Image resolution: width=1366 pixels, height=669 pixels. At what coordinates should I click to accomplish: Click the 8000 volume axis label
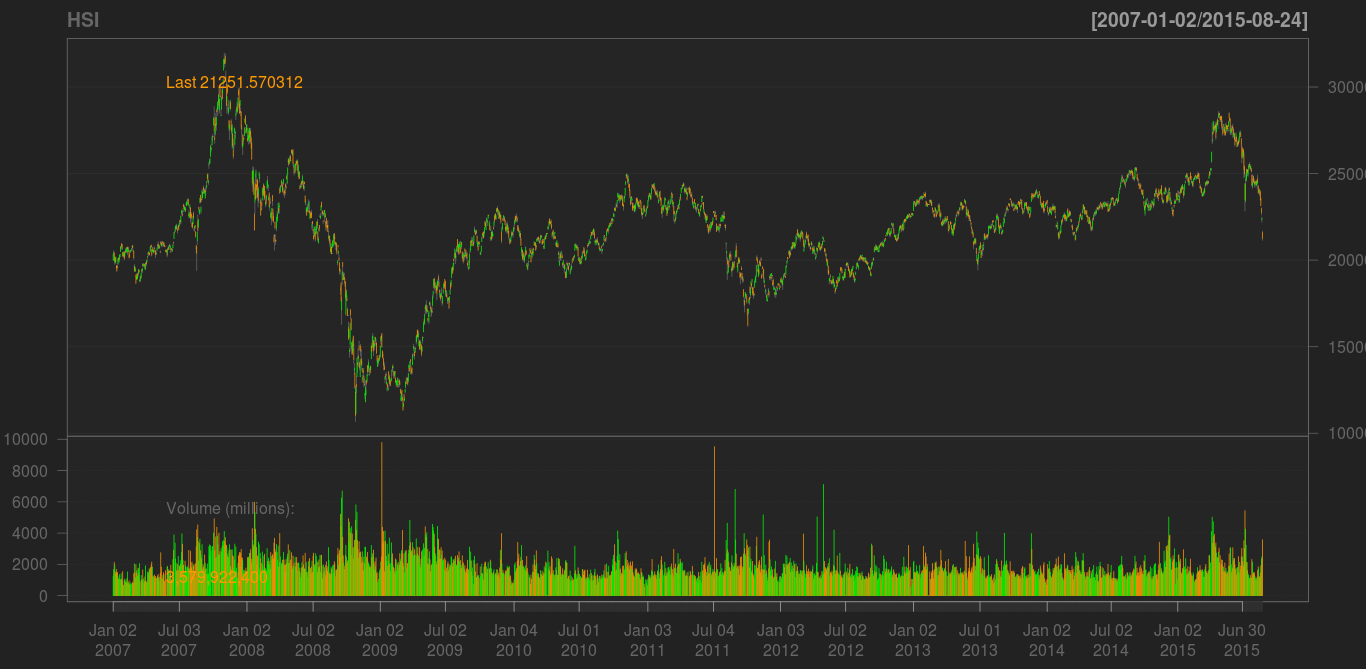point(30,471)
